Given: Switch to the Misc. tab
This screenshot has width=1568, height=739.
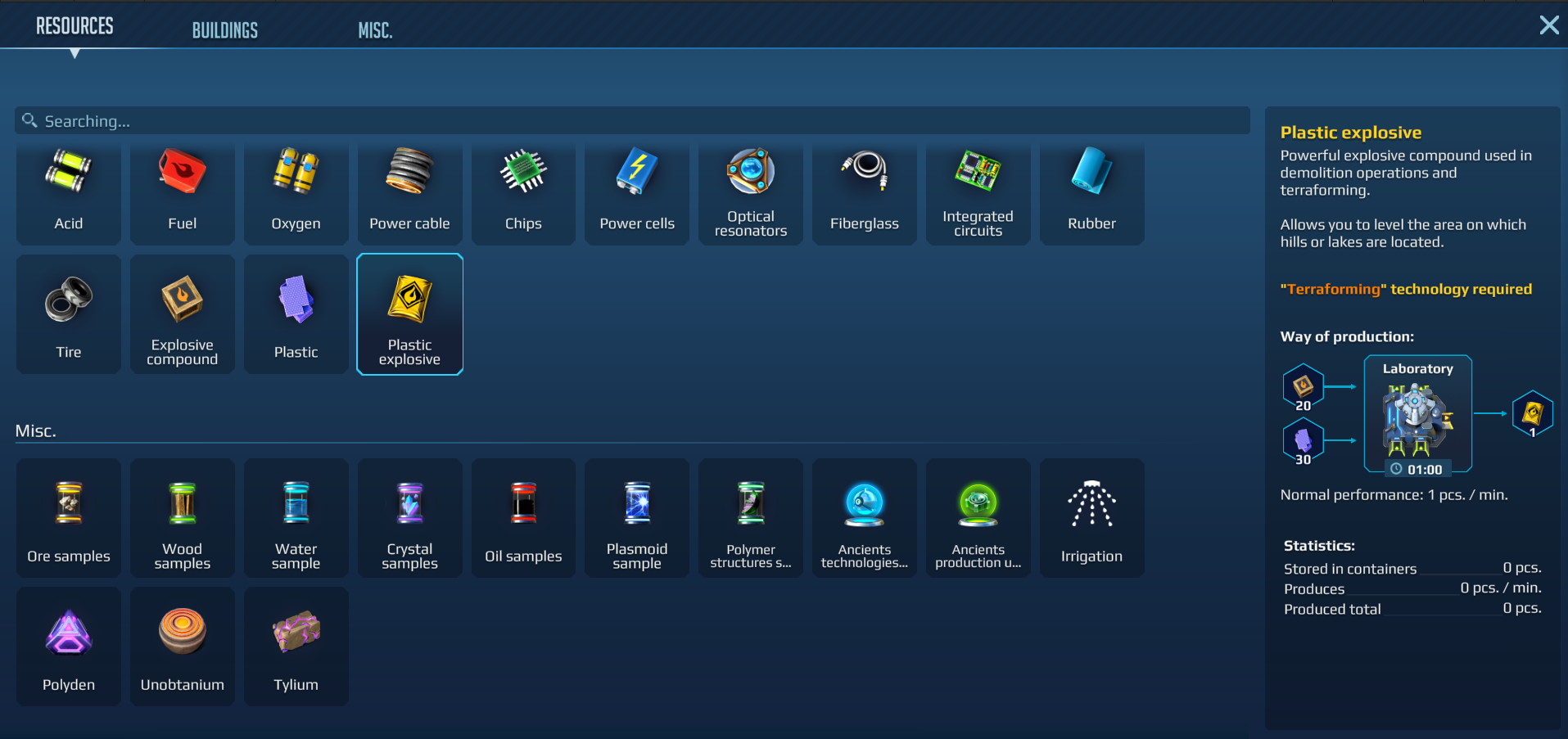Looking at the screenshot, I should [x=375, y=30].
